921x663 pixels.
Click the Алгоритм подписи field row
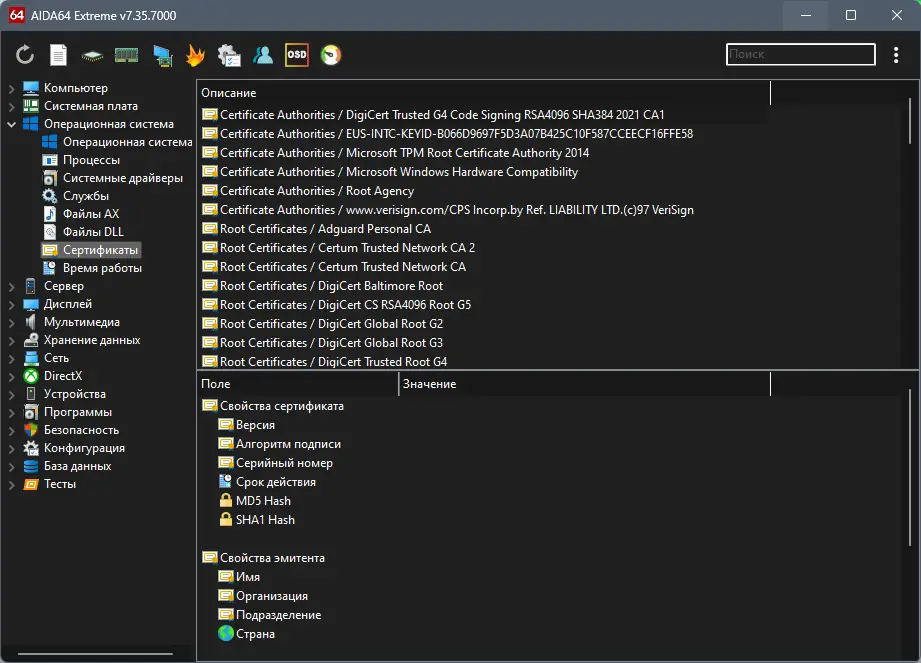(x=280, y=444)
